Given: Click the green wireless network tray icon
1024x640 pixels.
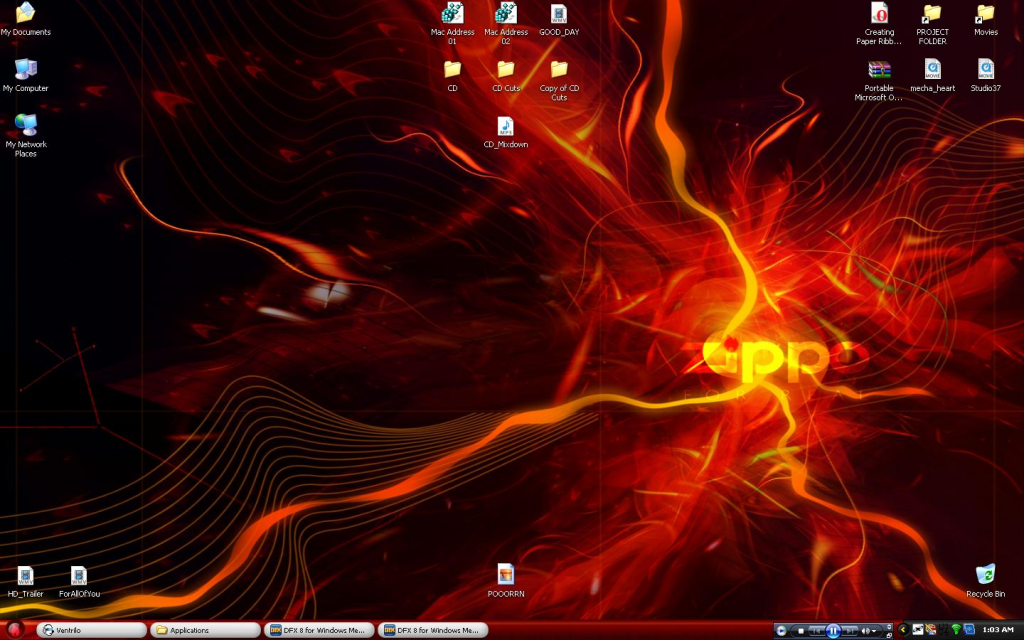Looking at the screenshot, I should point(956,630).
